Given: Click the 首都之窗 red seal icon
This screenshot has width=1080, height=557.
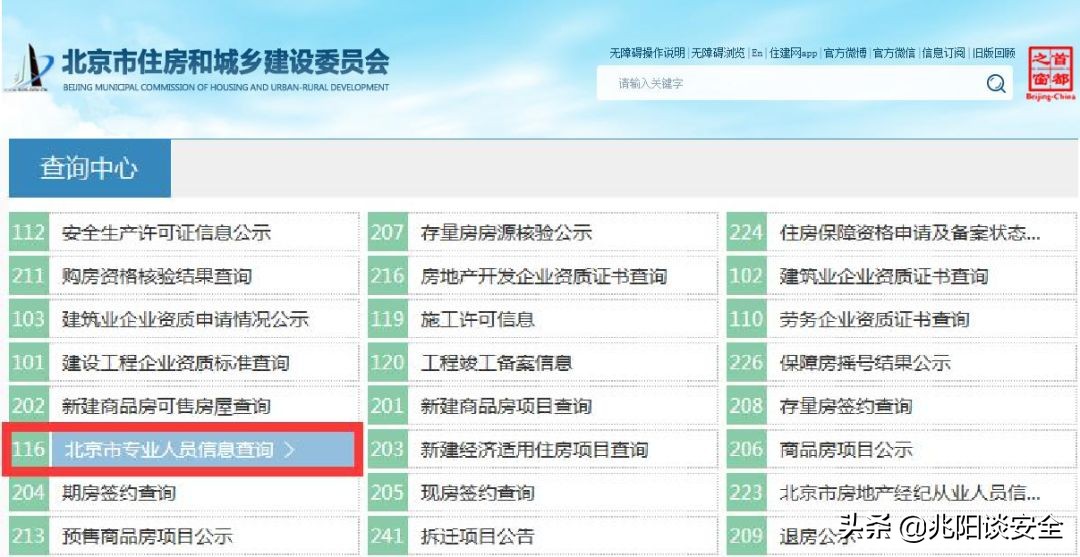Looking at the screenshot, I should [x=1050, y=73].
